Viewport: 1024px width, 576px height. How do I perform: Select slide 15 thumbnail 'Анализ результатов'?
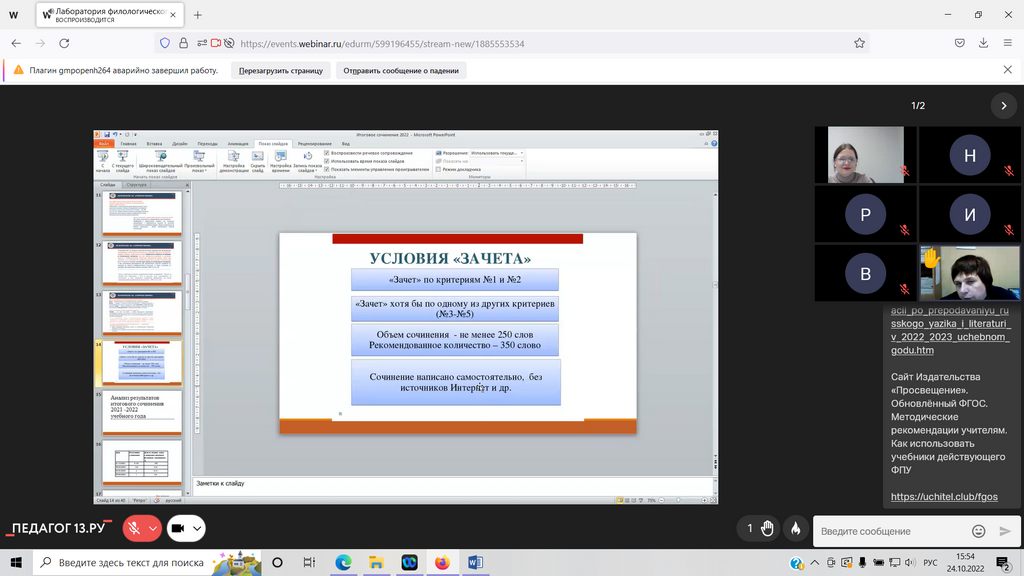(142, 411)
